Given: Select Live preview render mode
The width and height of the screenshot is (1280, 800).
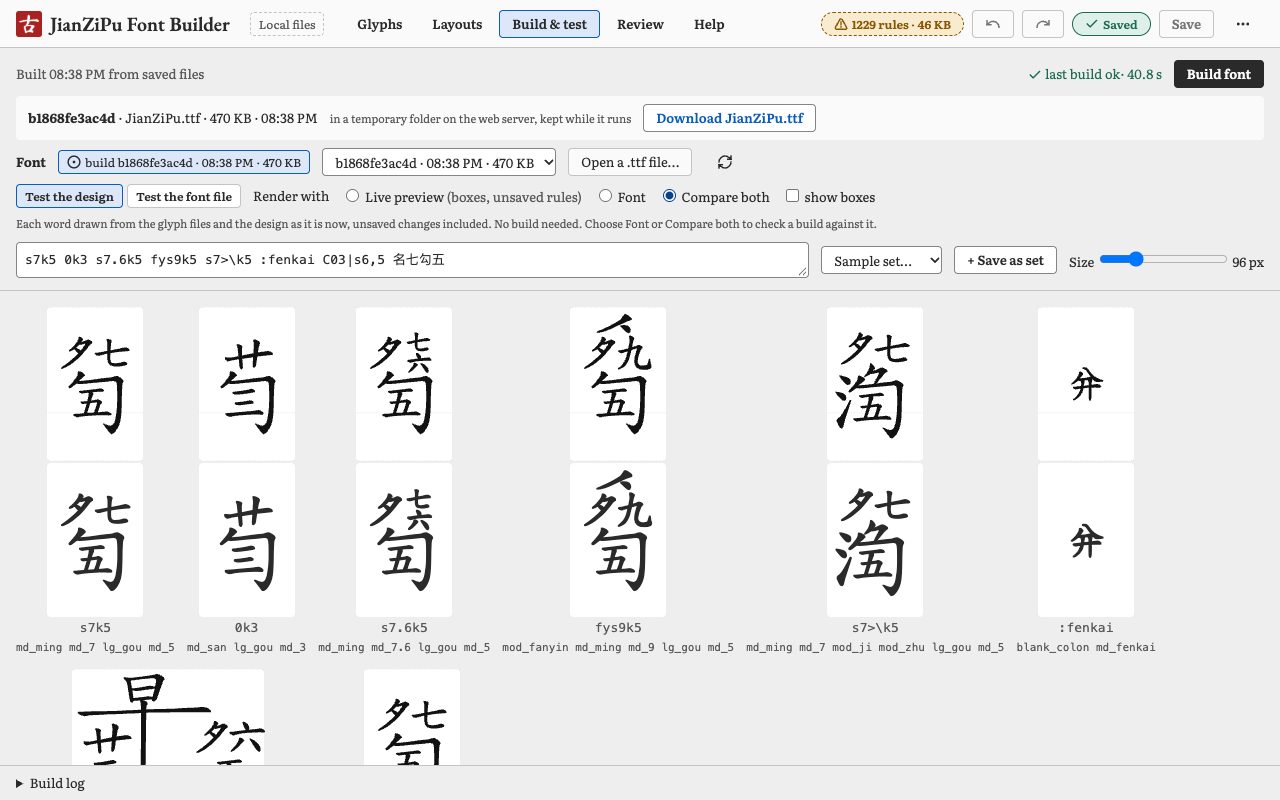Looking at the screenshot, I should 352,197.
